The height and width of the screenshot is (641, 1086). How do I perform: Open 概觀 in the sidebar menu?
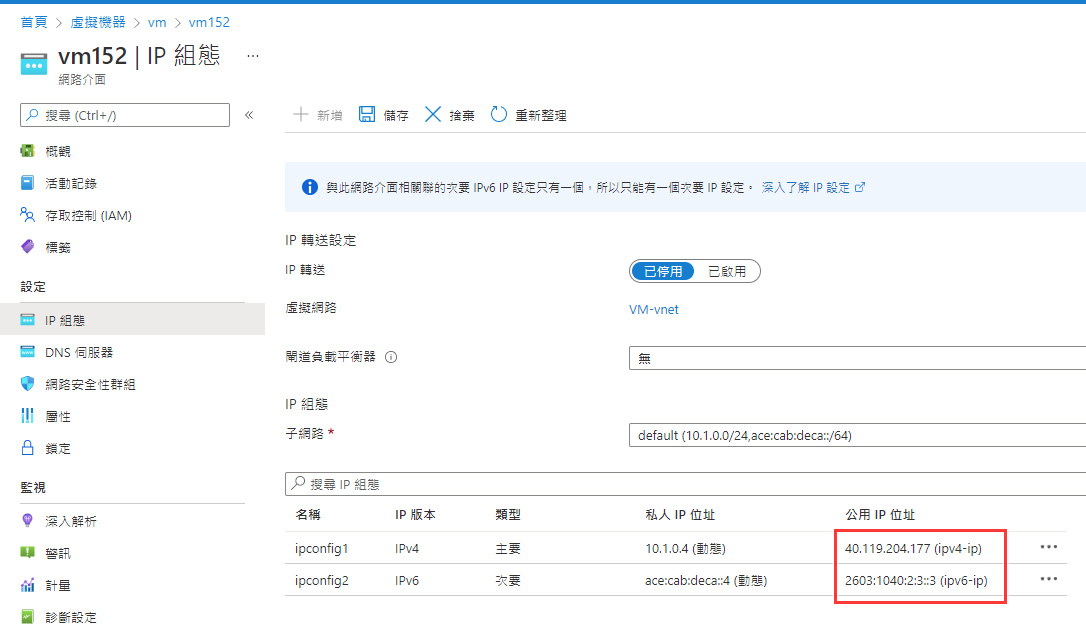(58, 151)
